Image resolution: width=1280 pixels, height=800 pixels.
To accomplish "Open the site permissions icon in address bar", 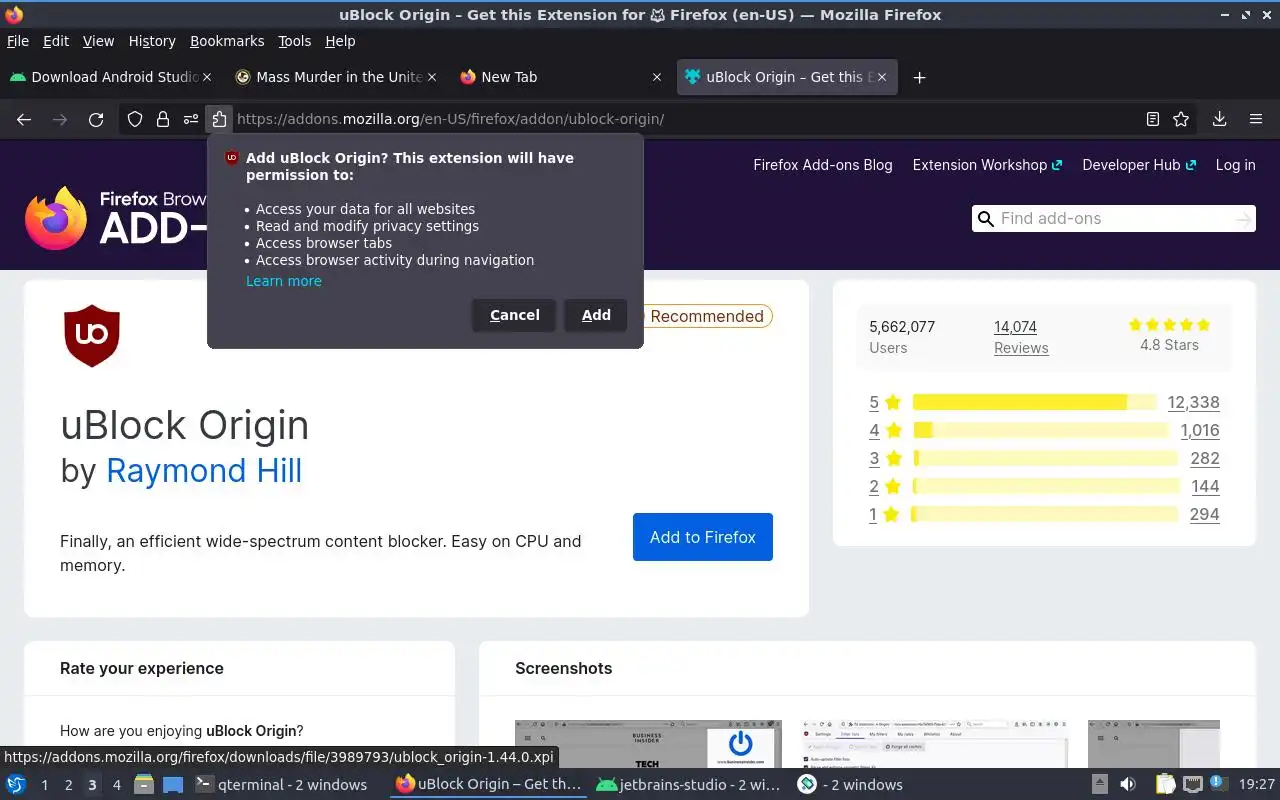I will pos(191,119).
